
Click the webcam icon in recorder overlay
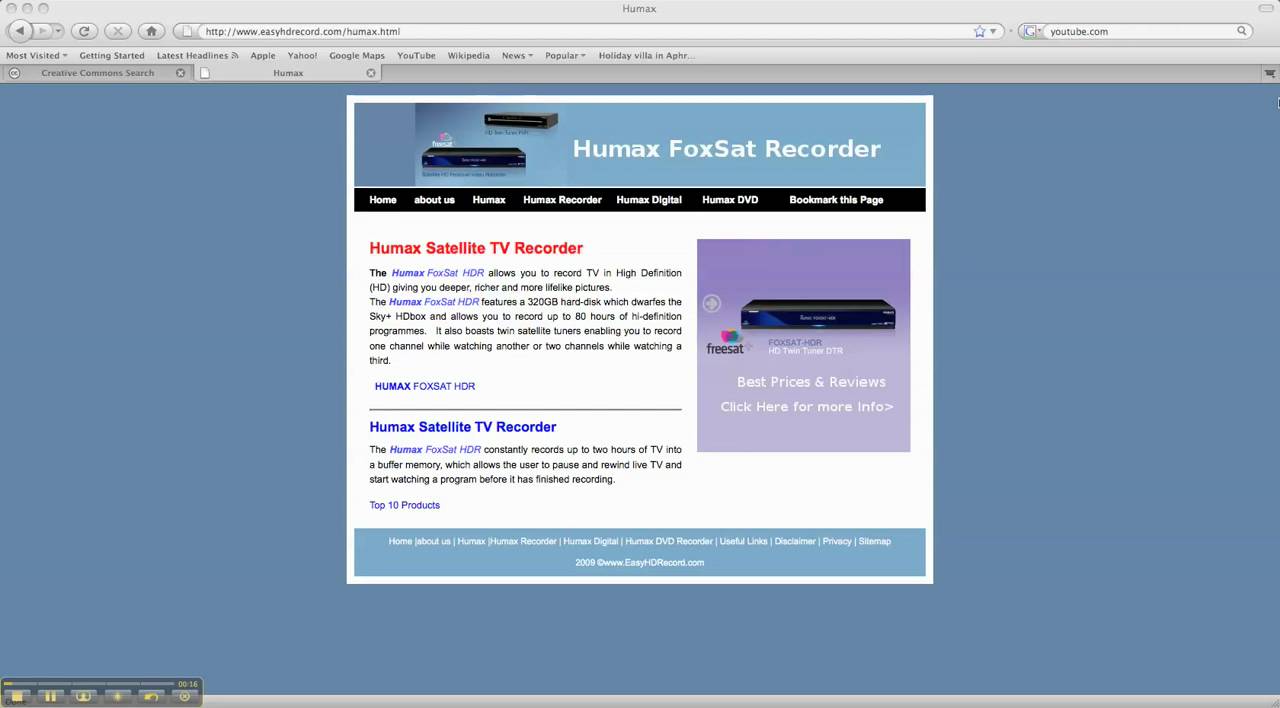pyautogui.click(x=83, y=696)
